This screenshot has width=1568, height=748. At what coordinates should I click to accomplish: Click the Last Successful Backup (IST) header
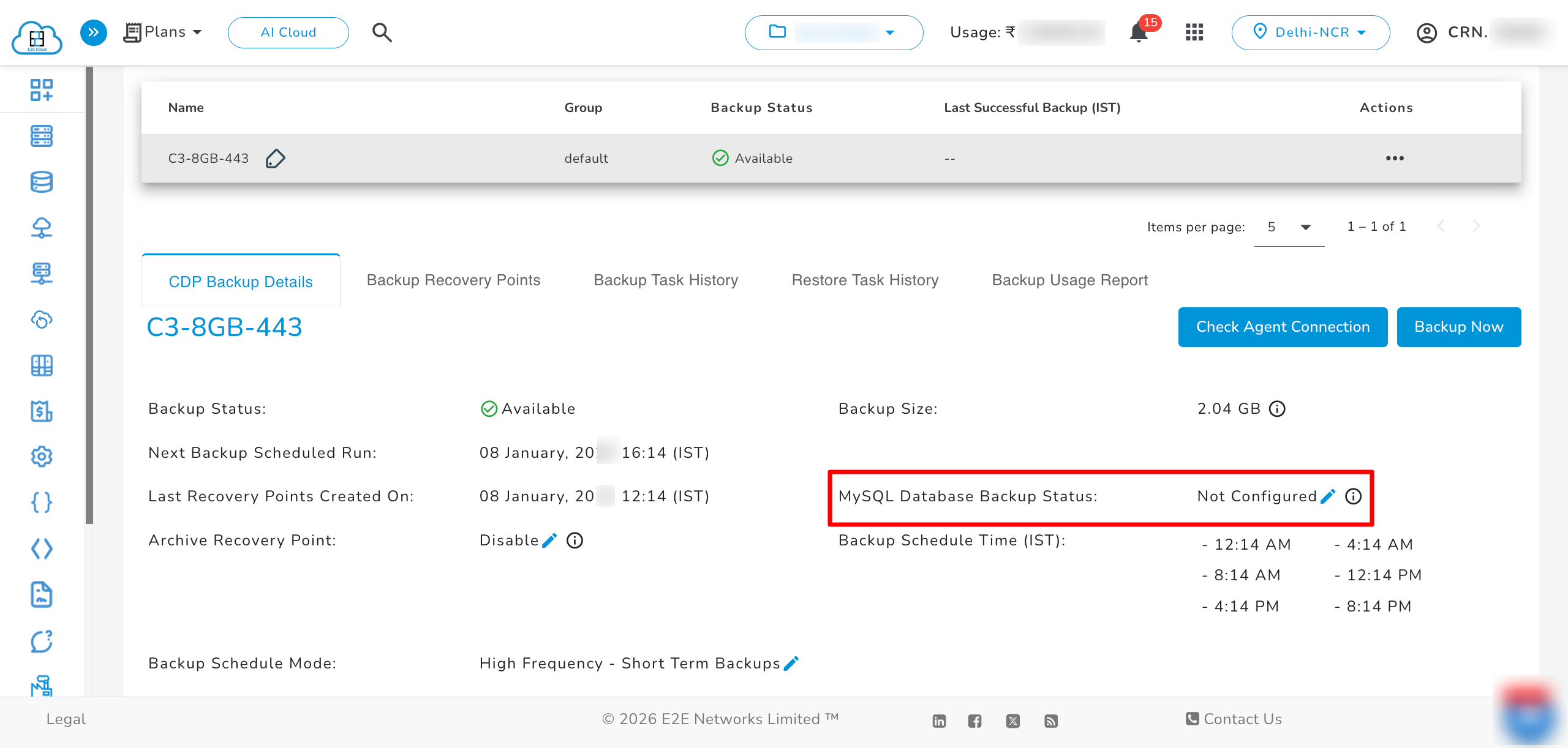click(1032, 108)
